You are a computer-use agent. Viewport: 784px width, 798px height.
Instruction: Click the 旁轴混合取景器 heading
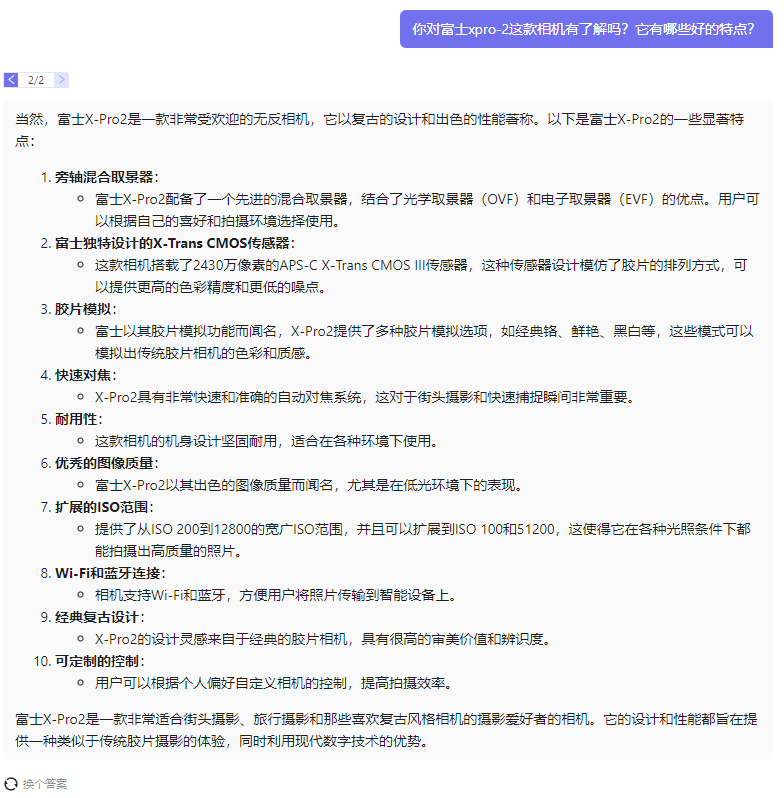click(105, 177)
